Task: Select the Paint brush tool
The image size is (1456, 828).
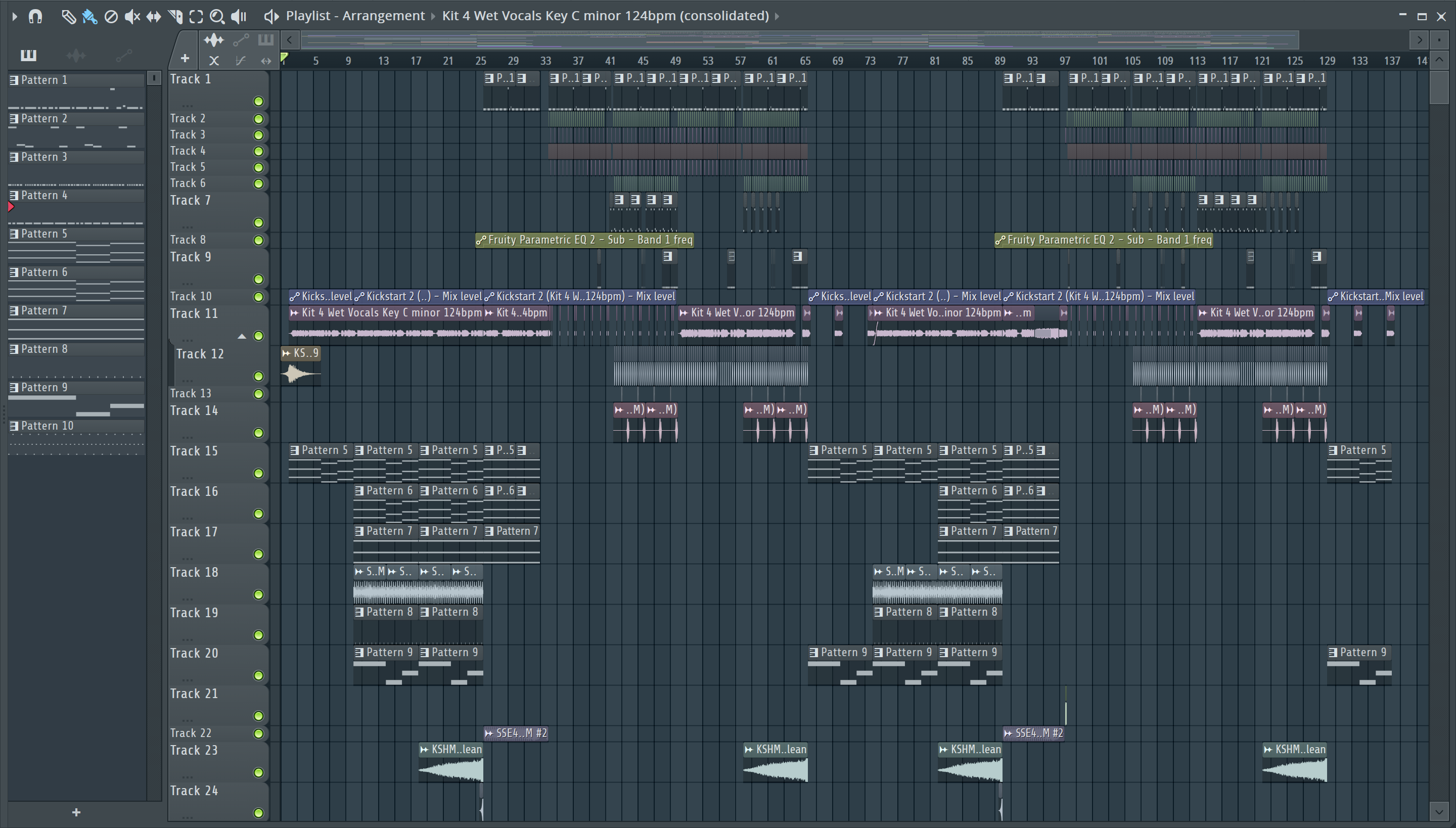Action: click(89, 17)
